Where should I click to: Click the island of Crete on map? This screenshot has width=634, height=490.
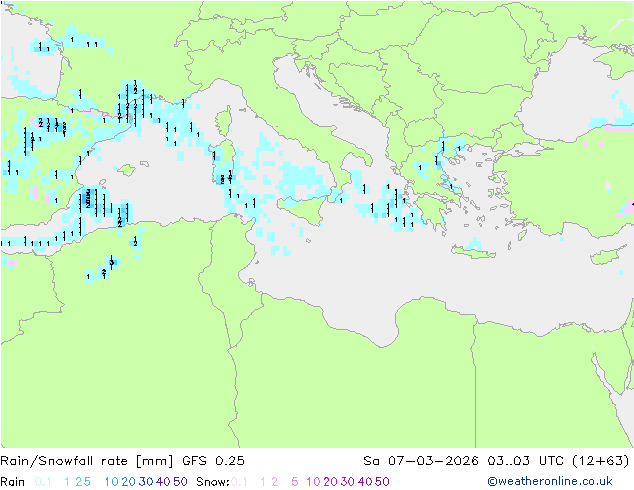(474, 252)
